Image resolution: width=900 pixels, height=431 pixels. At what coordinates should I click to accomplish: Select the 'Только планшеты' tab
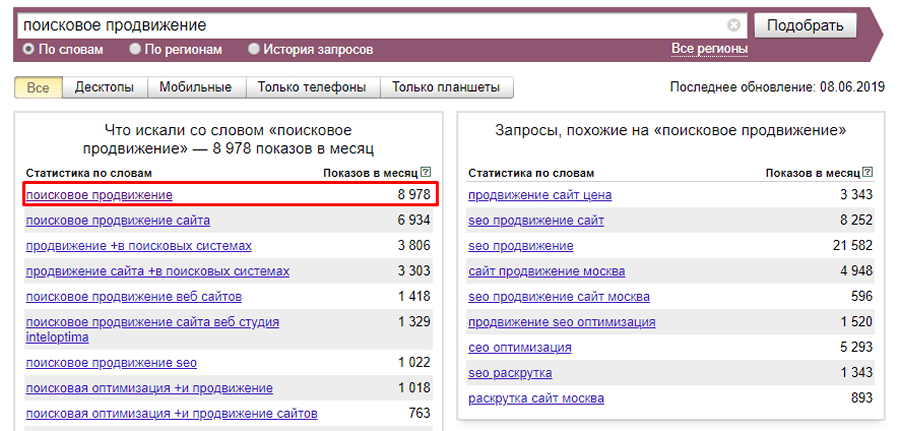446,88
